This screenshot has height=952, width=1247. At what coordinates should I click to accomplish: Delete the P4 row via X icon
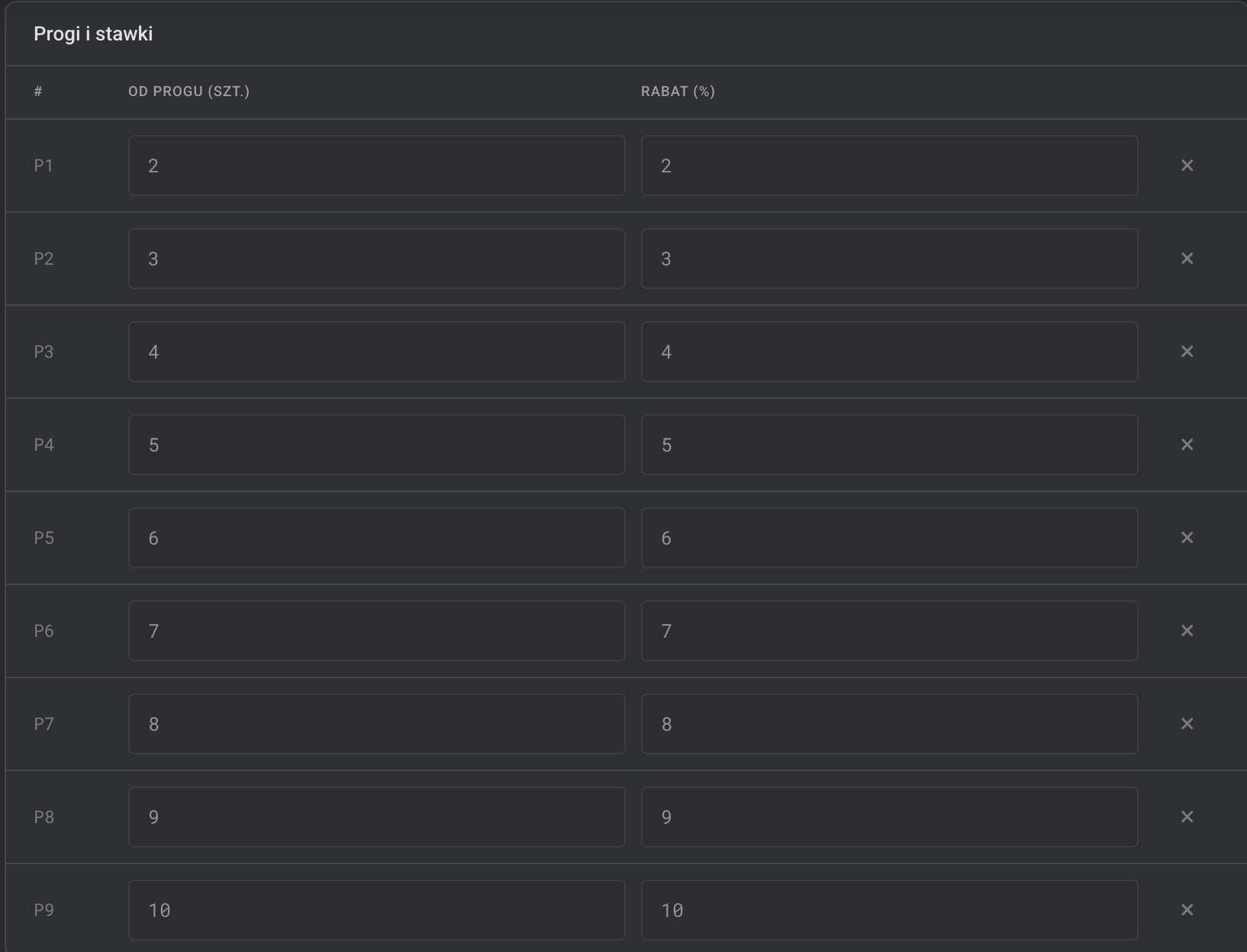[x=1187, y=445]
